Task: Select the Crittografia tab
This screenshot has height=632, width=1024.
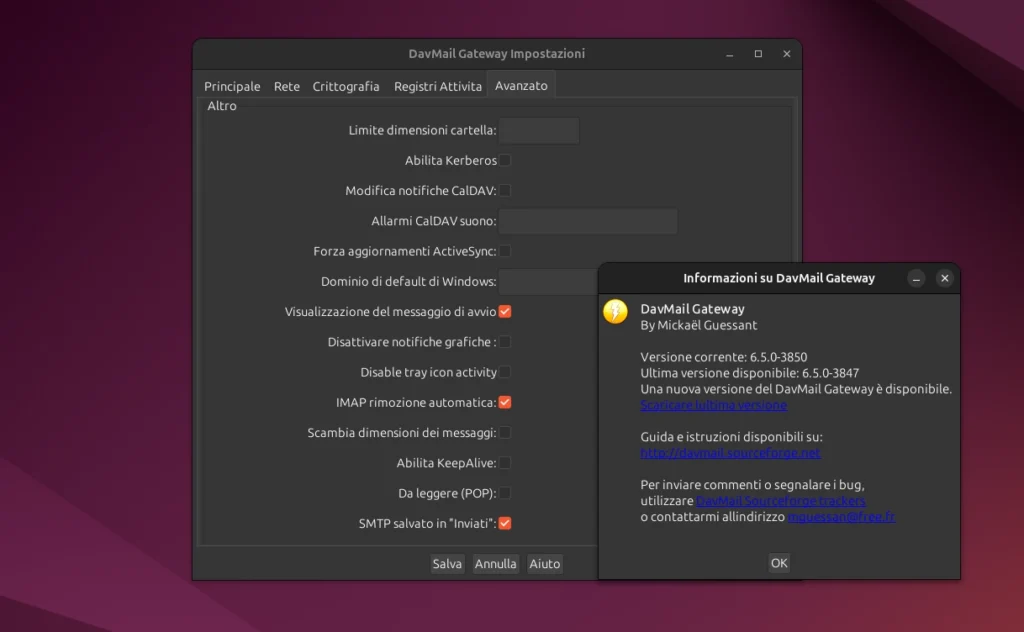Action: (346, 86)
